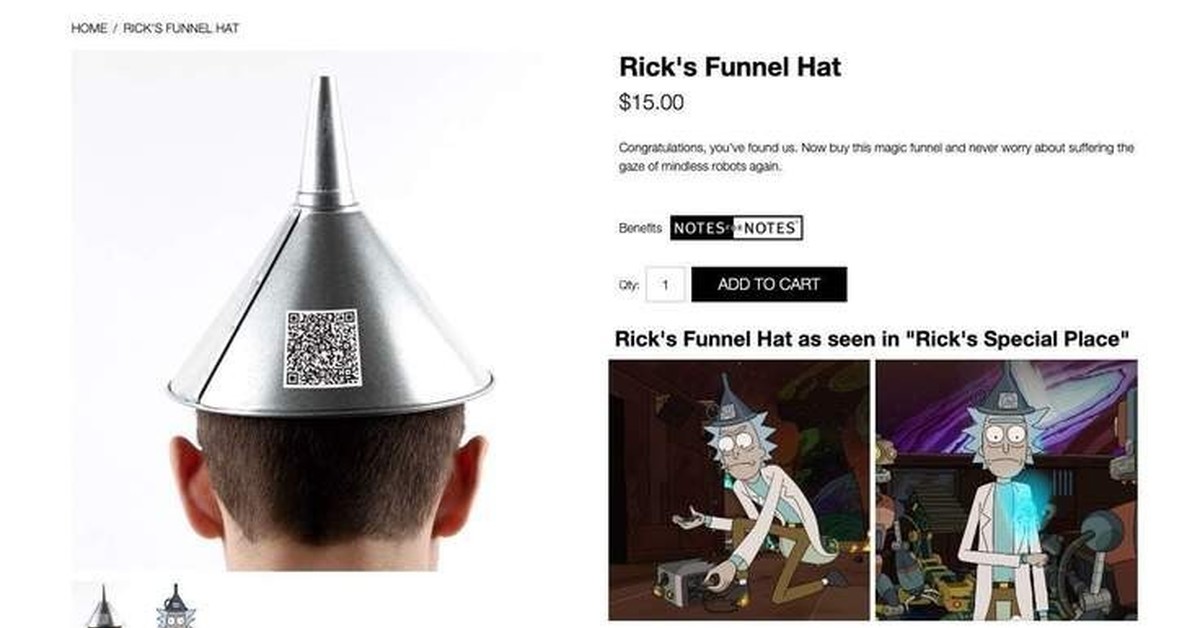
Task: Focus the Qty quantity input field
Action: click(665, 285)
